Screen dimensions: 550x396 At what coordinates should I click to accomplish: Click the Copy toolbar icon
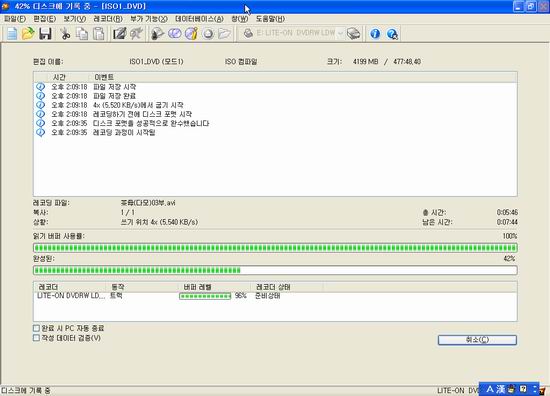82,34
